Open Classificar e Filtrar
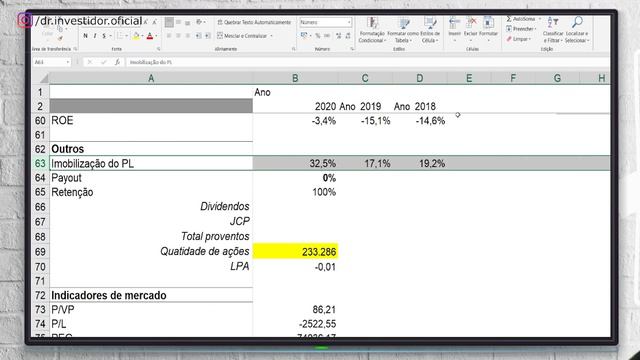Viewport: 640px width, 360px height. point(553,30)
